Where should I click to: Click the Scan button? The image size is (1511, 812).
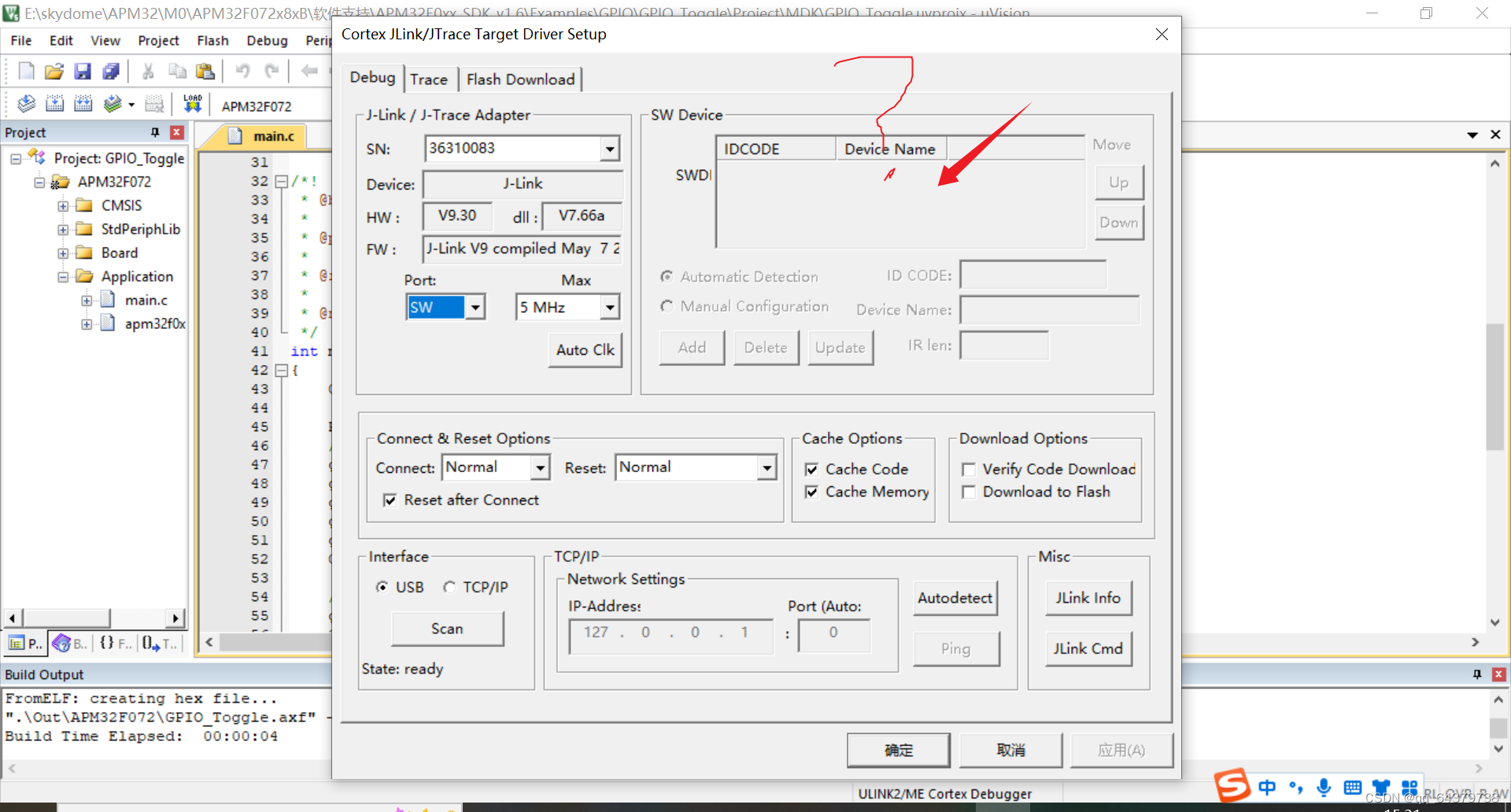[447, 629]
